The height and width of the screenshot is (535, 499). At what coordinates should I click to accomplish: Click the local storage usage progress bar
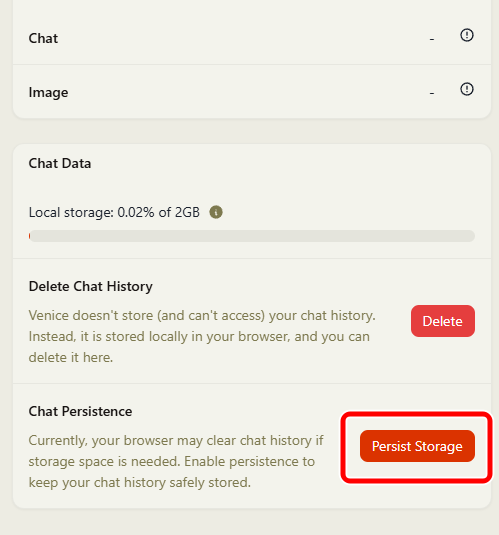click(252, 236)
